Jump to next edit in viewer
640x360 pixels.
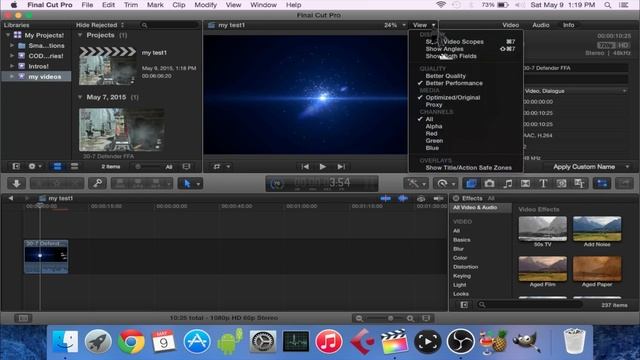coord(341,167)
